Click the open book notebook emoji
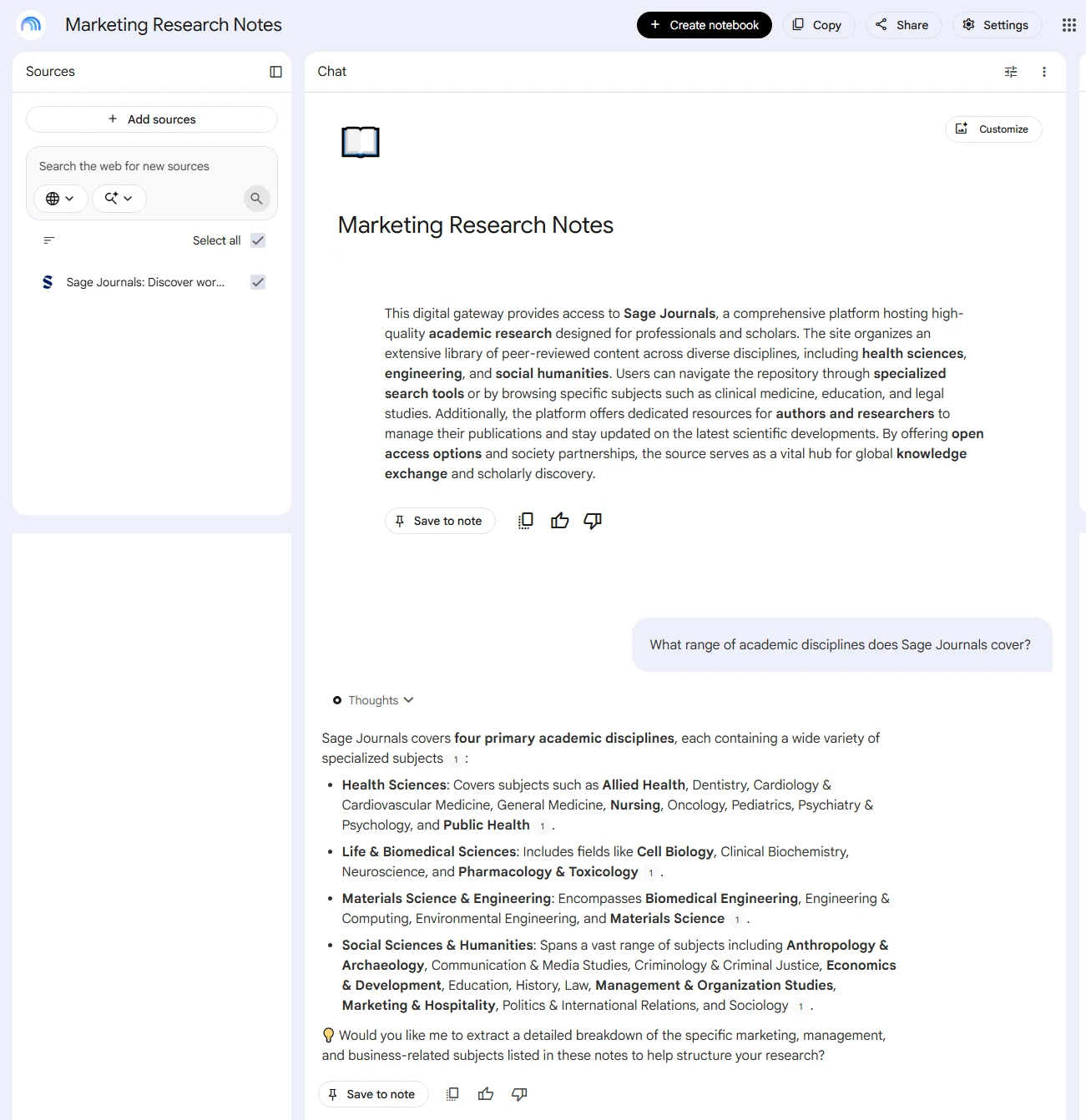Viewport: 1086px width, 1120px height. pos(361,142)
